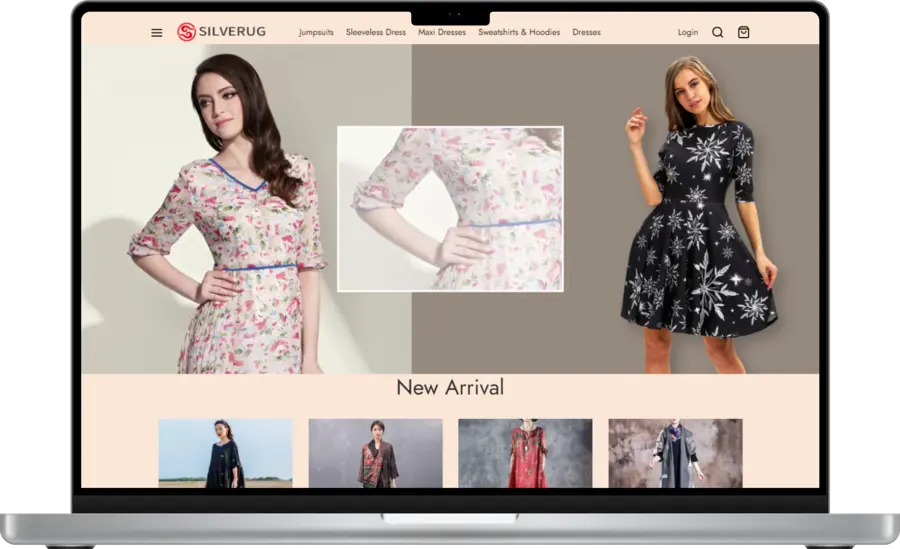Select Maxi Dresses menu item
The height and width of the screenshot is (549, 900).
click(x=442, y=32)
